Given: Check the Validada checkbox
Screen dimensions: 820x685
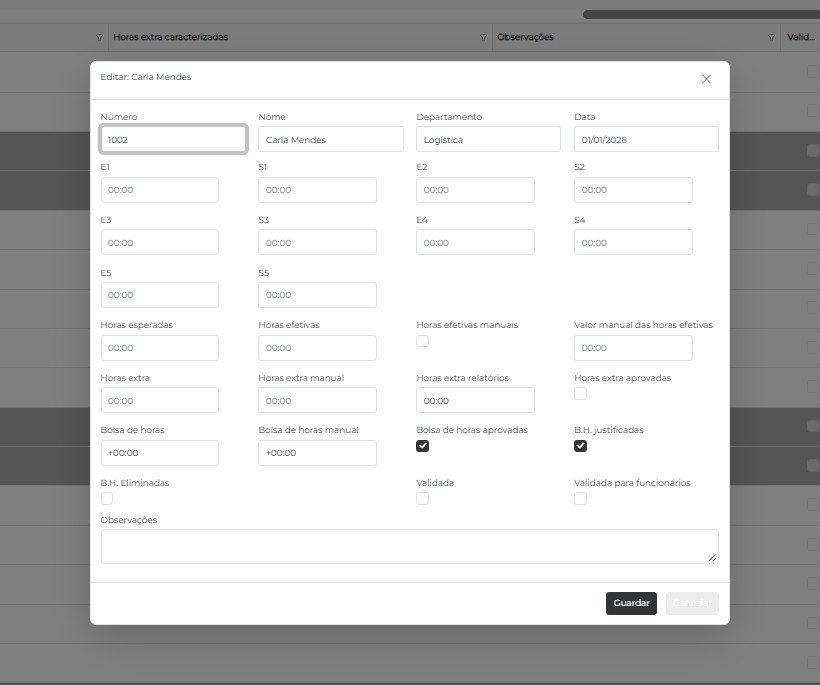Looking at the screenshot, I should pyautogui.click(x=423, y=498).
